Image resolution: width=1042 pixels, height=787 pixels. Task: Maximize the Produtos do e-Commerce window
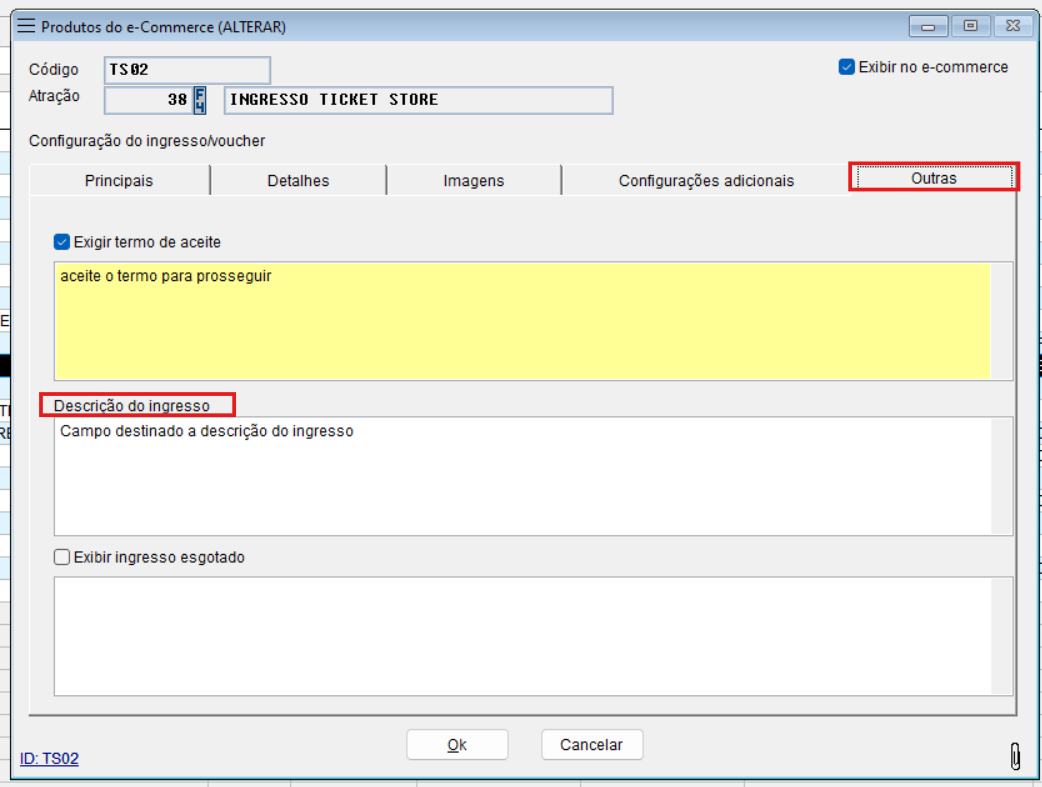[970, 27]
